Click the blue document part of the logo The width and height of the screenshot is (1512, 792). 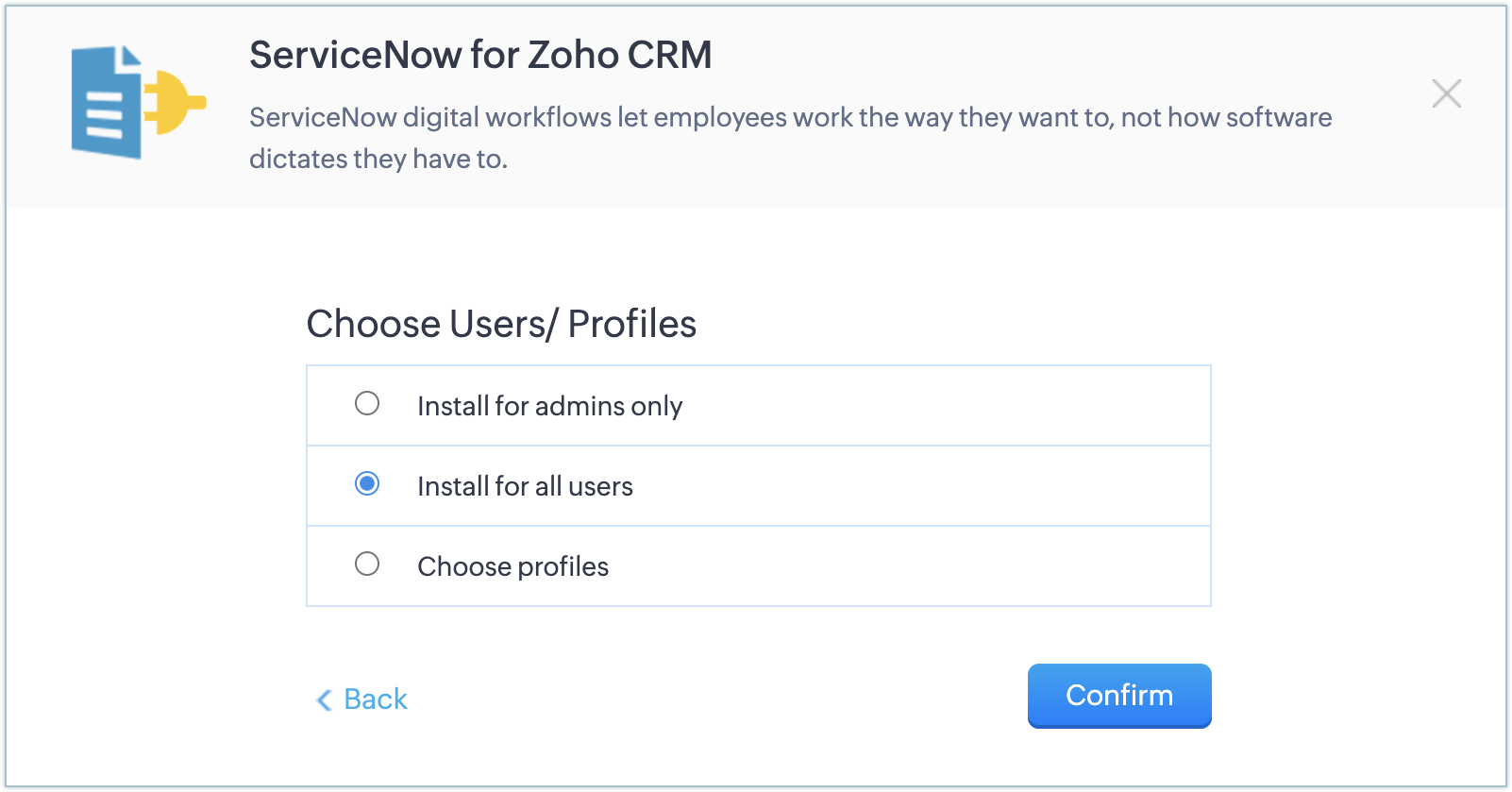pyautogui.click(x=106, y=104)
